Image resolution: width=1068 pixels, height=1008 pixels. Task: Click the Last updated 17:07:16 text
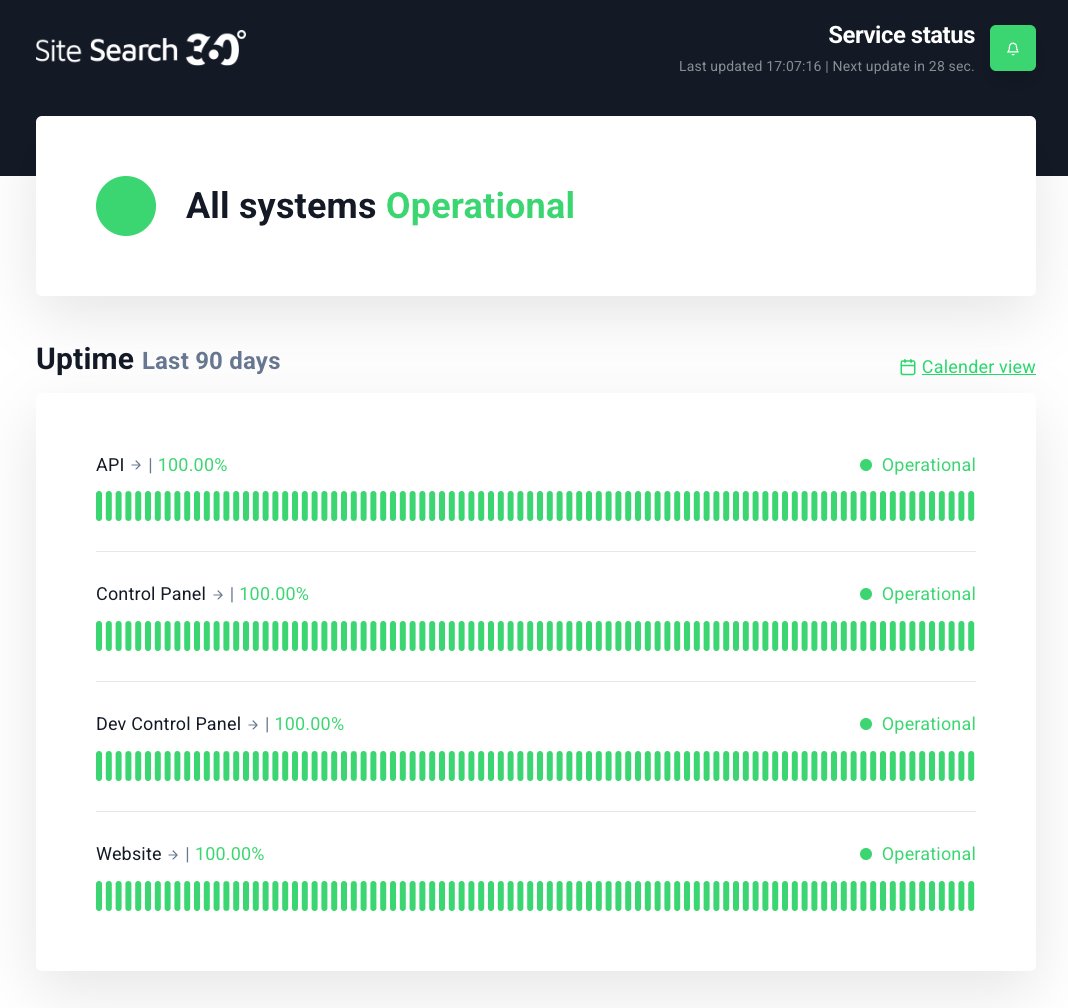[750, 66]
